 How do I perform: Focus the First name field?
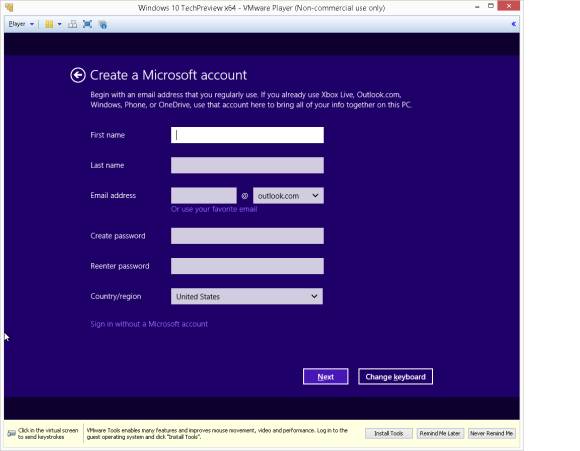click(x=247, y=135)
